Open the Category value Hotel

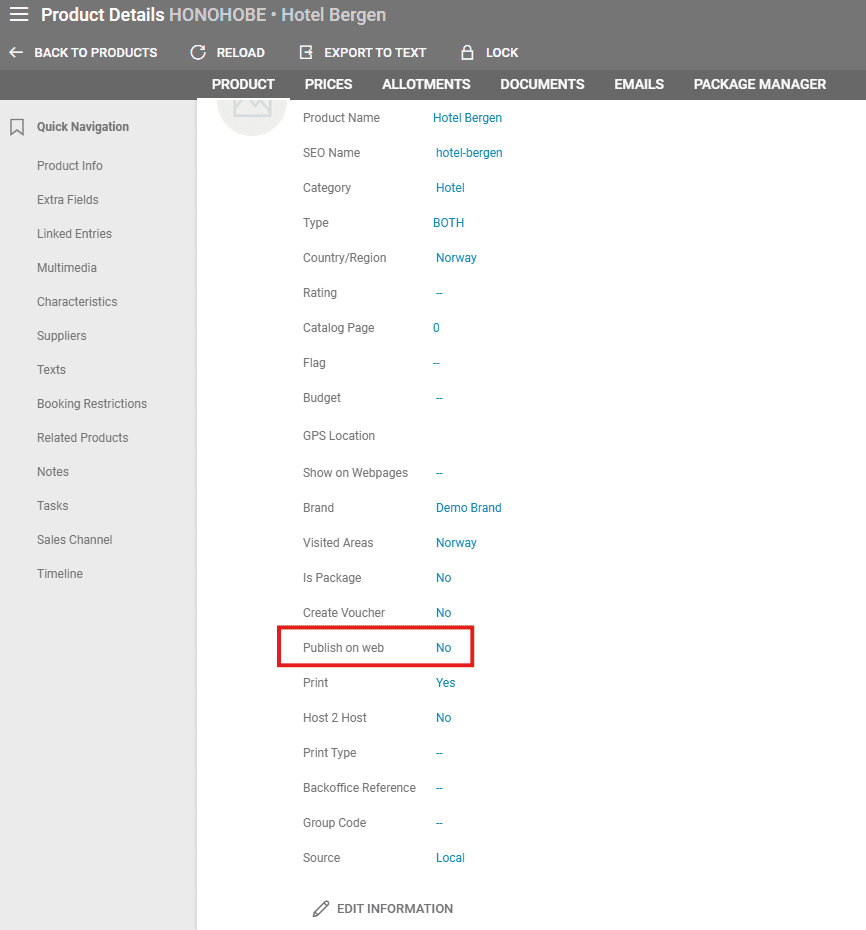pos(450,188)
